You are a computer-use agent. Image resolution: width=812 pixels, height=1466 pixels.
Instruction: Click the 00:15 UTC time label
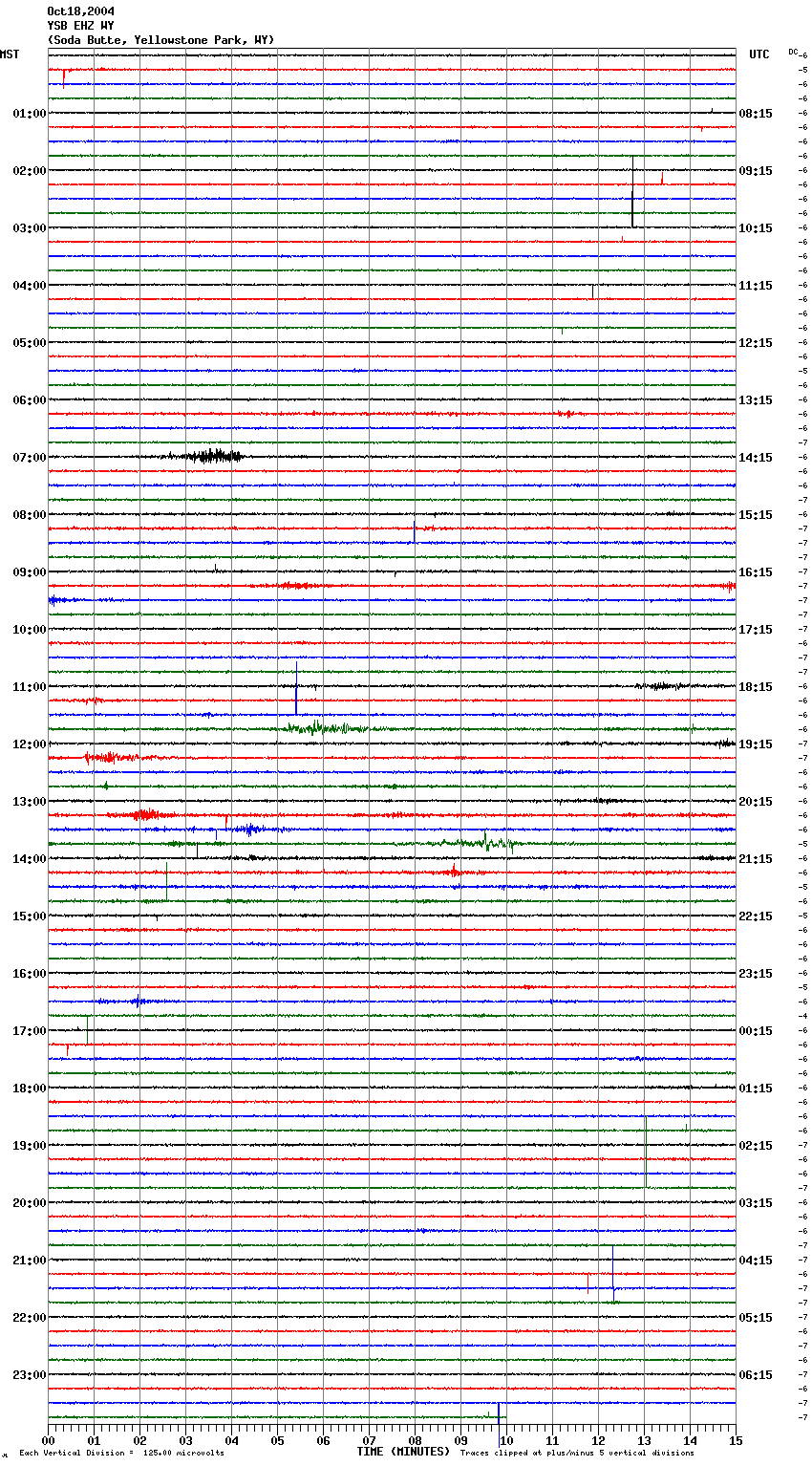(756, 1031)
